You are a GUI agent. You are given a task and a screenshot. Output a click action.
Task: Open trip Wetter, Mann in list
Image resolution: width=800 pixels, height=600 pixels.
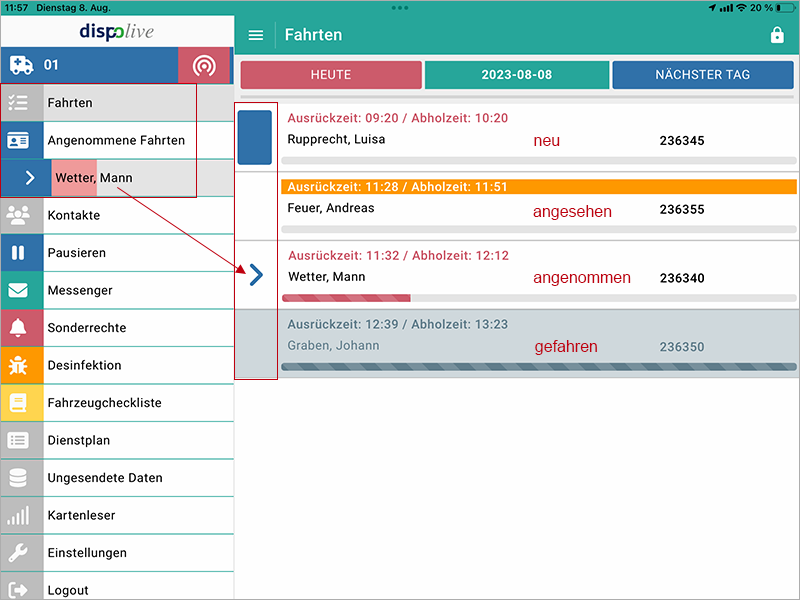click(x=517, y=275)
